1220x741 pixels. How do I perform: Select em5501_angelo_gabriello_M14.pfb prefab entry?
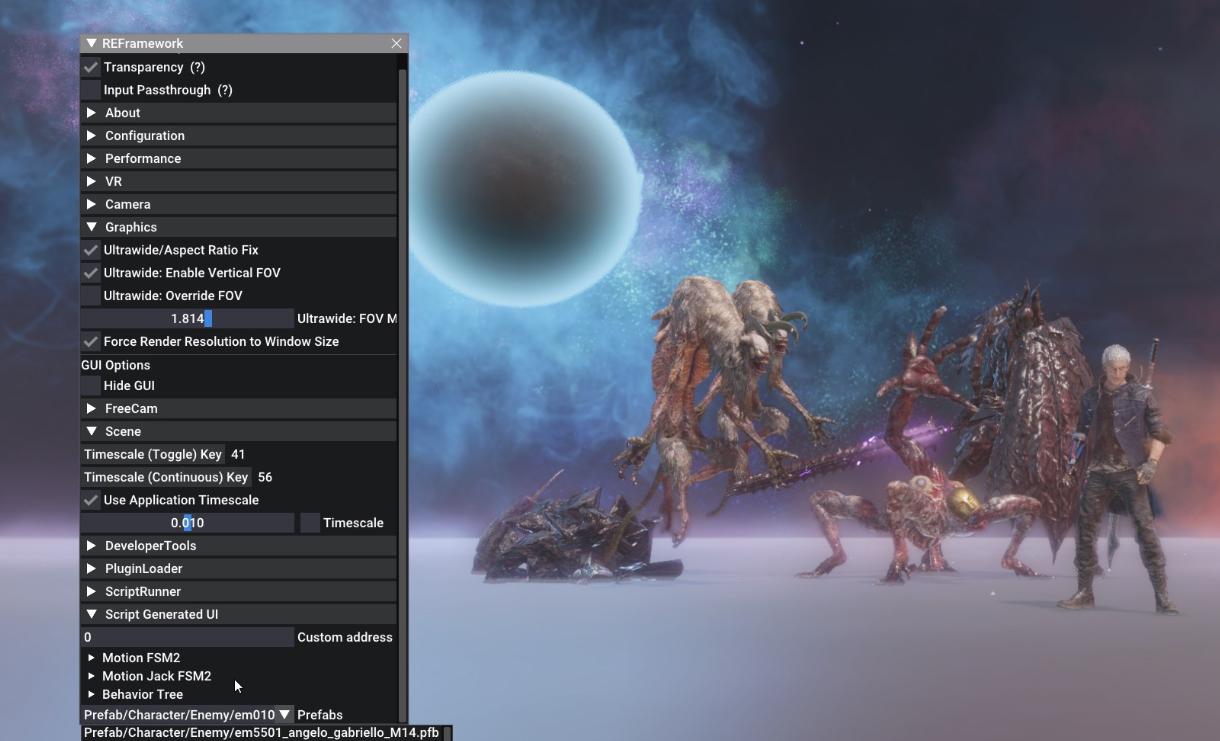[x=262, y=733]
